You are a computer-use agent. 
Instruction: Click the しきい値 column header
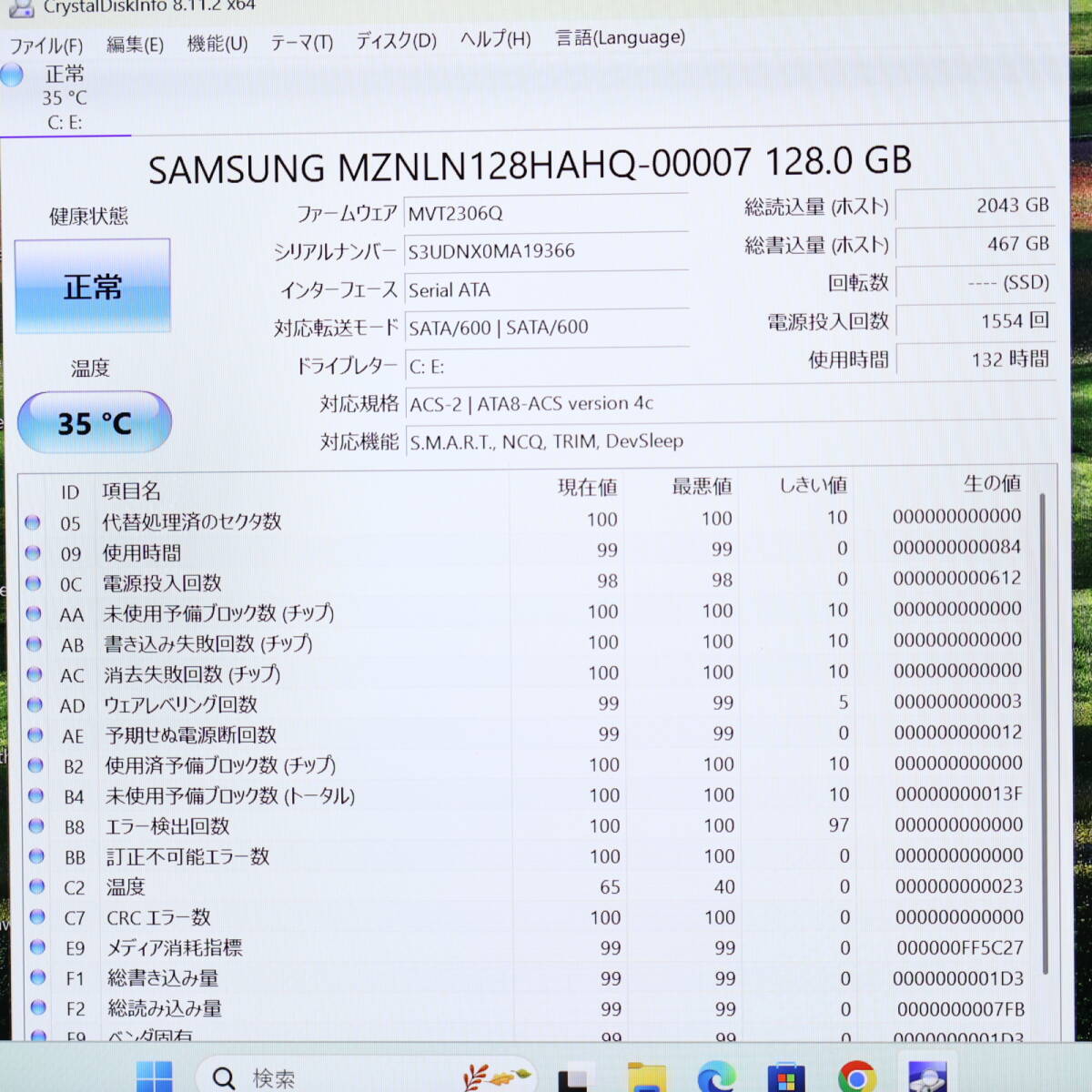click(813, 485)
